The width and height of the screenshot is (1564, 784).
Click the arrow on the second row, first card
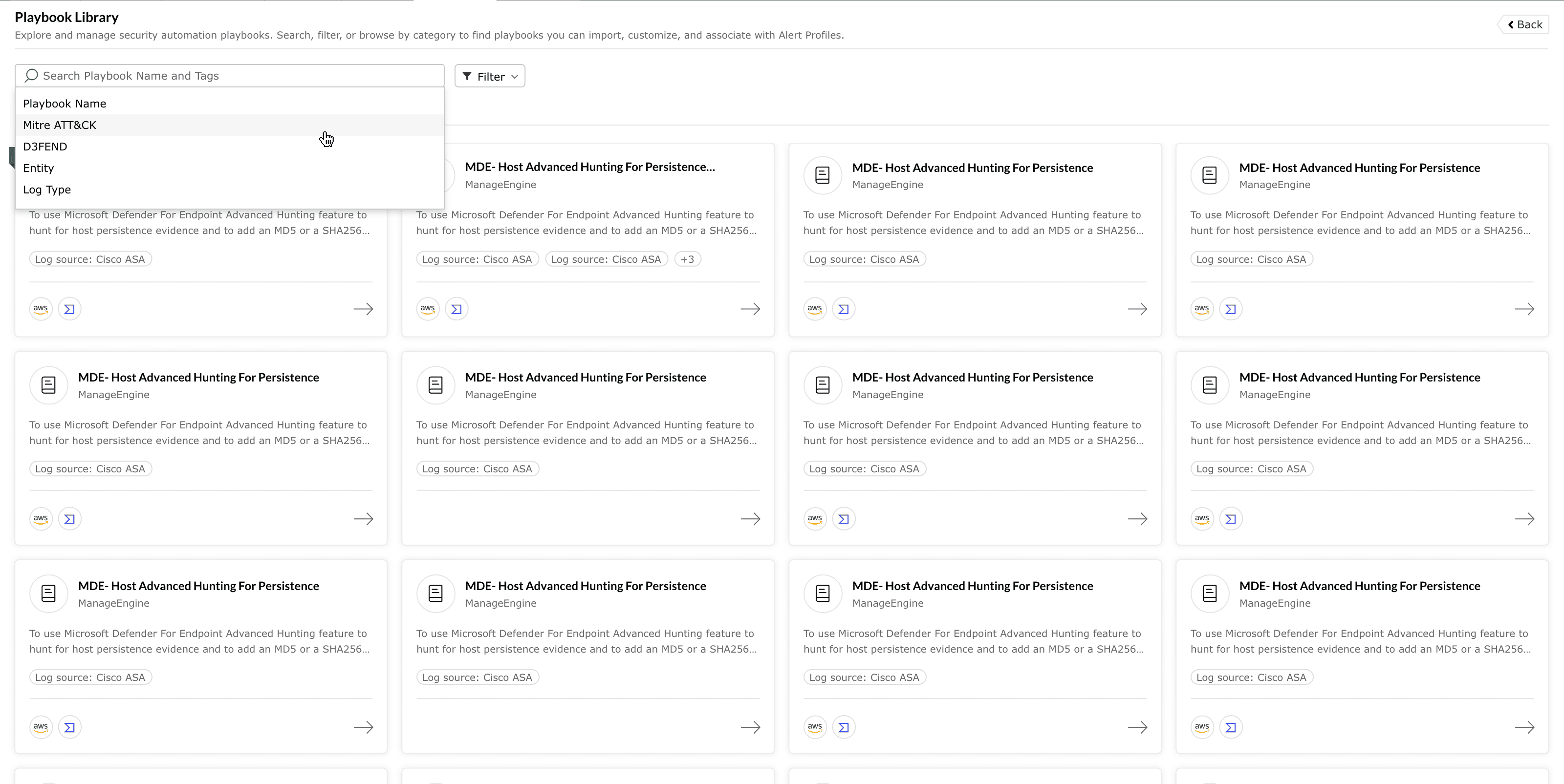pyautogui.click(x=363, y=519)
